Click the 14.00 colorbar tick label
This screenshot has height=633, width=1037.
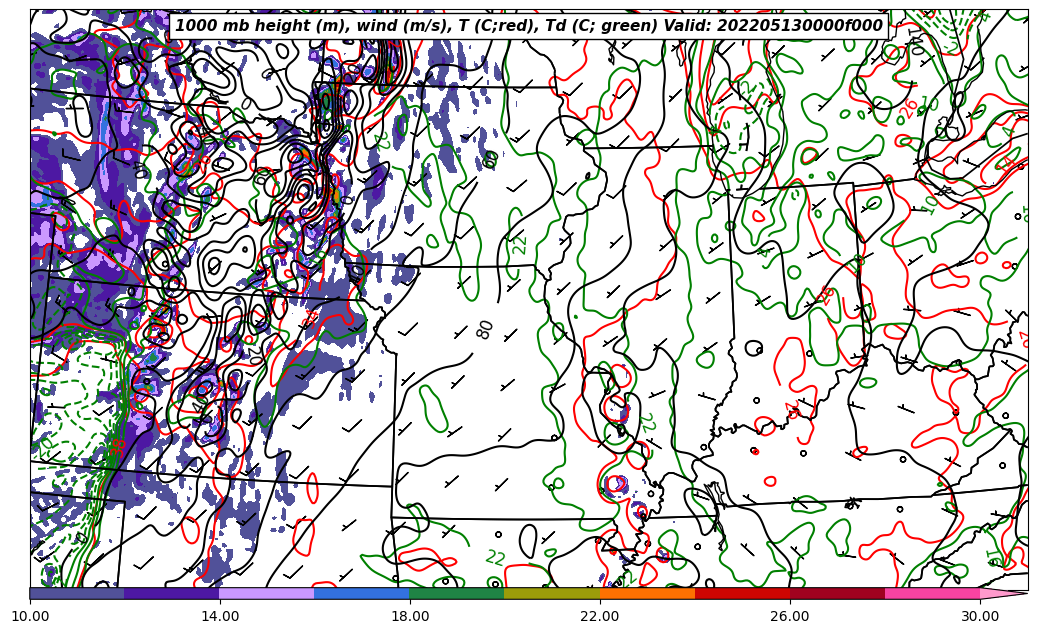[x=220, y=616]
